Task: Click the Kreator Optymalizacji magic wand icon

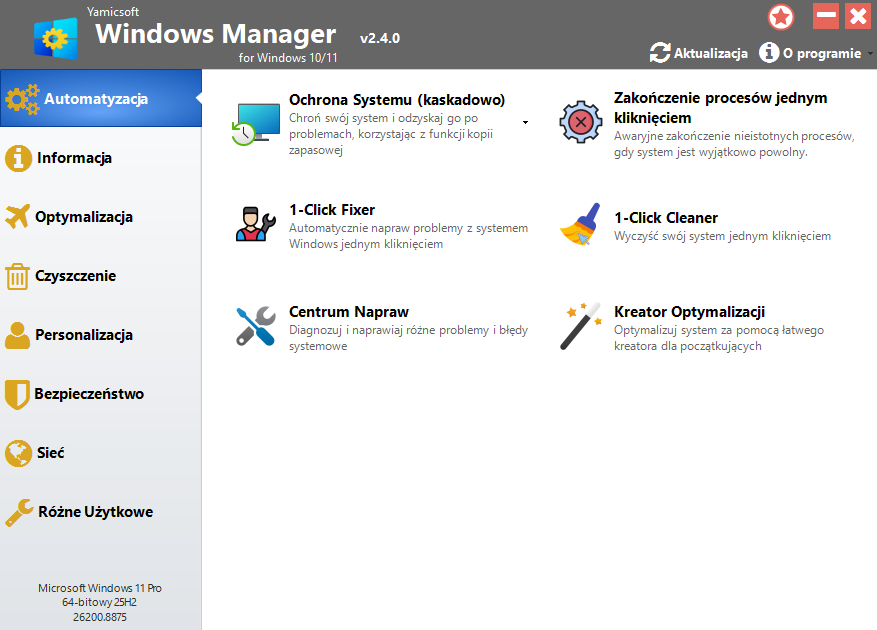Action: (x=581, y=326)
